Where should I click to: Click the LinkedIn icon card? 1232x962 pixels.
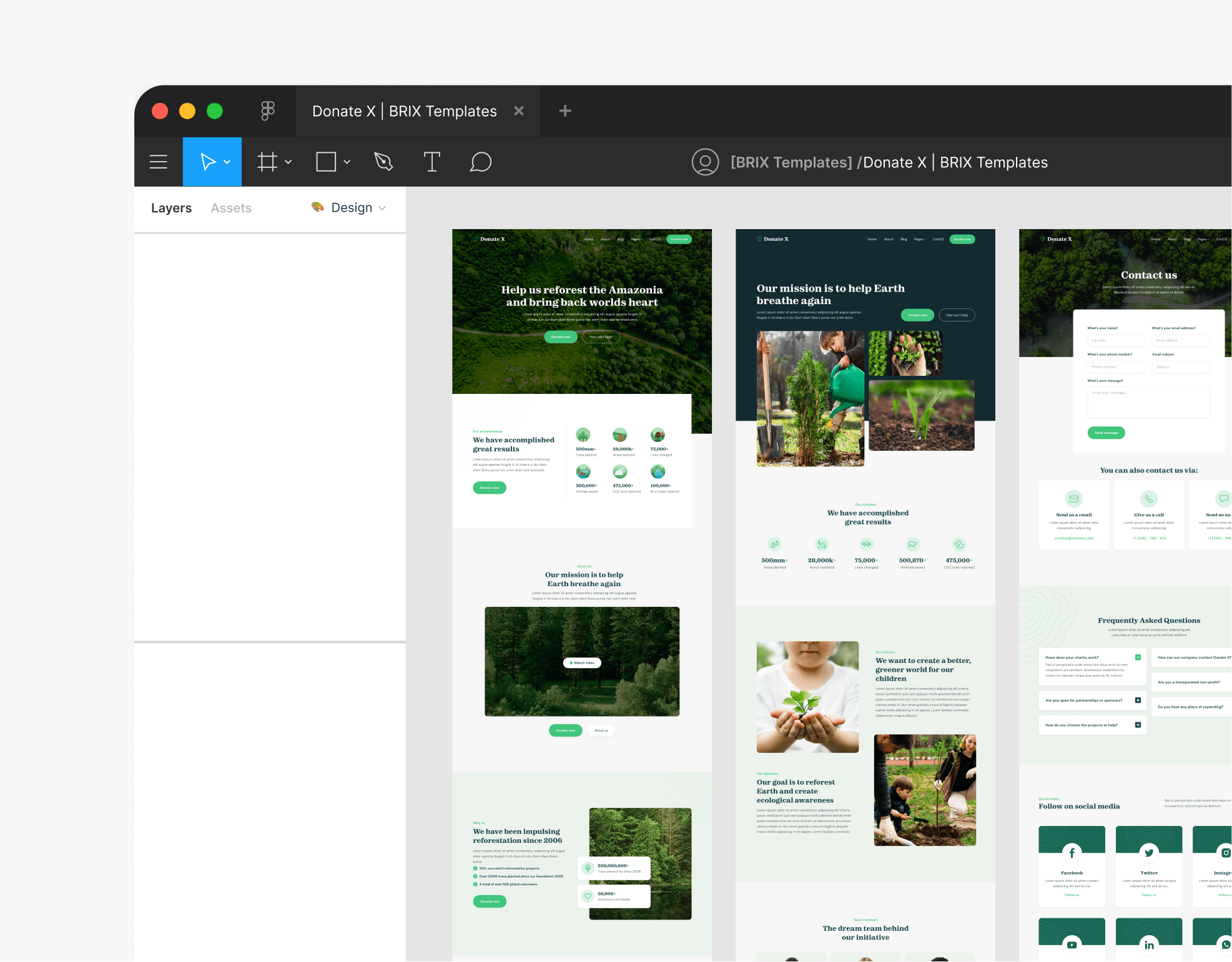[1149, 940]
